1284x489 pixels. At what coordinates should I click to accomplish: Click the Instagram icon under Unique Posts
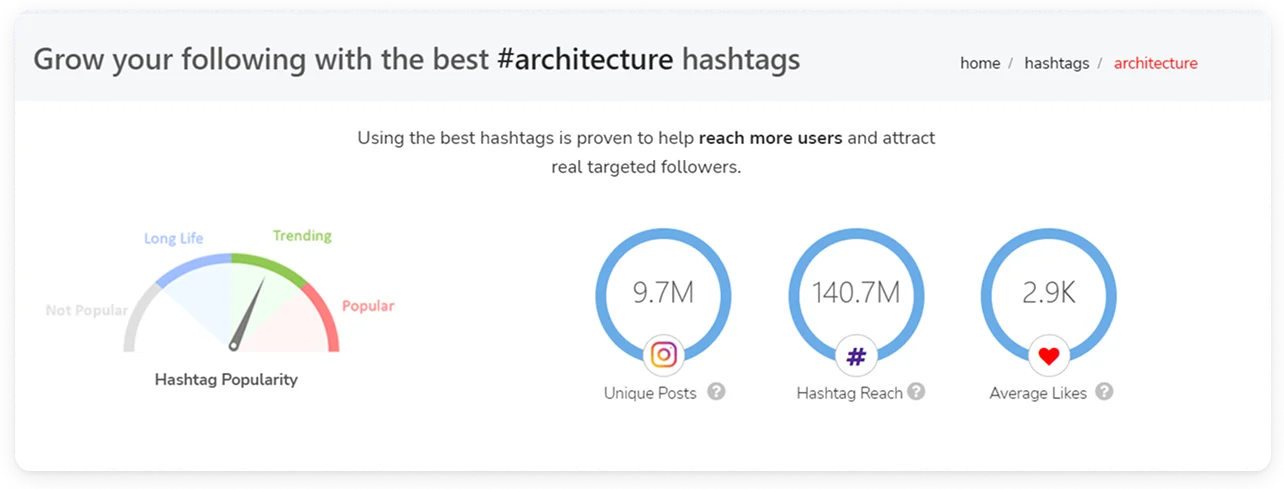(664, 354)
